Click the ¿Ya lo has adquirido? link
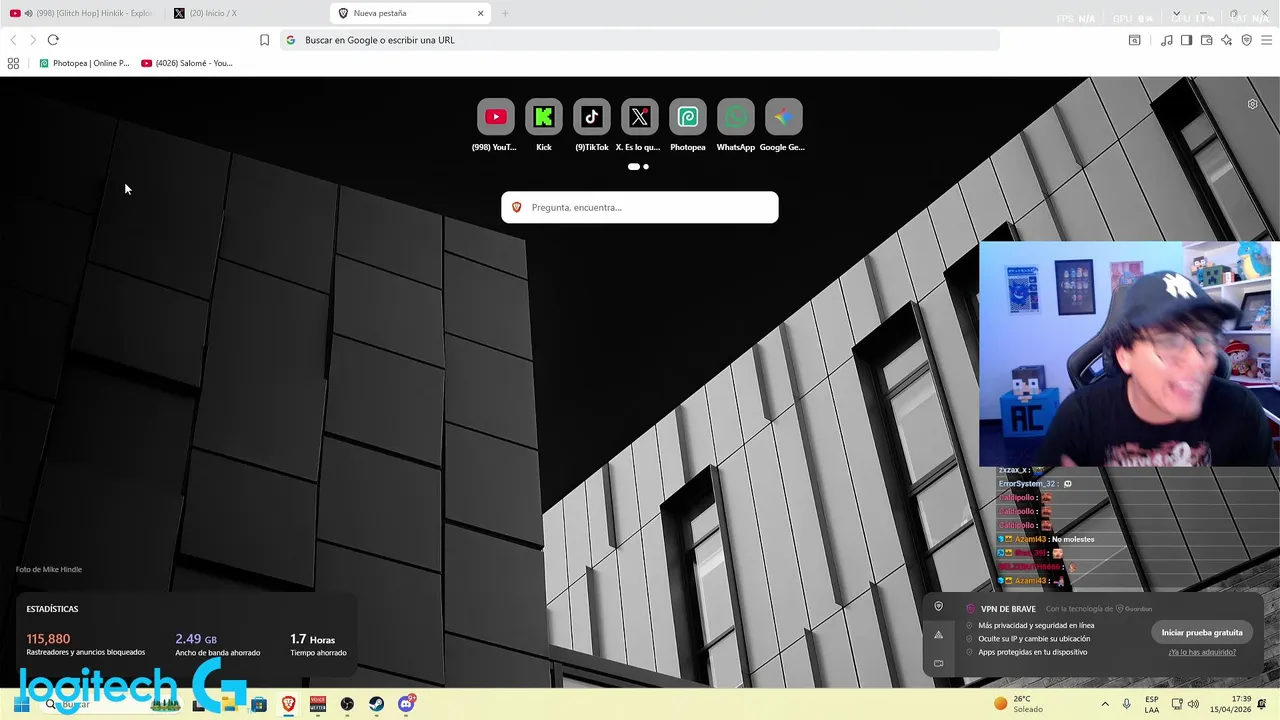Screen dimensions: 1280x720 1202,652
